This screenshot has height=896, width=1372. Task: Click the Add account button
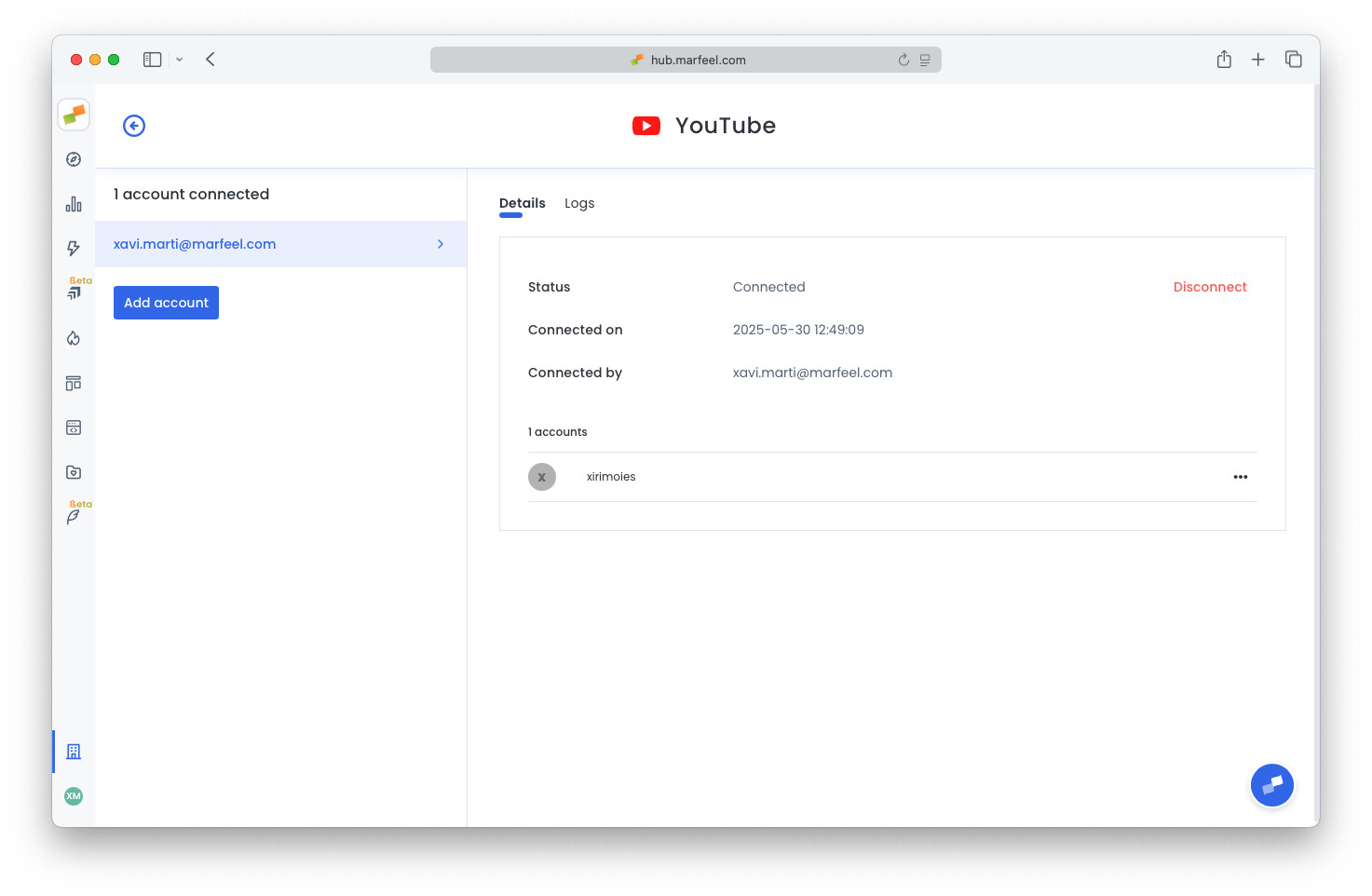click(166, 302)
